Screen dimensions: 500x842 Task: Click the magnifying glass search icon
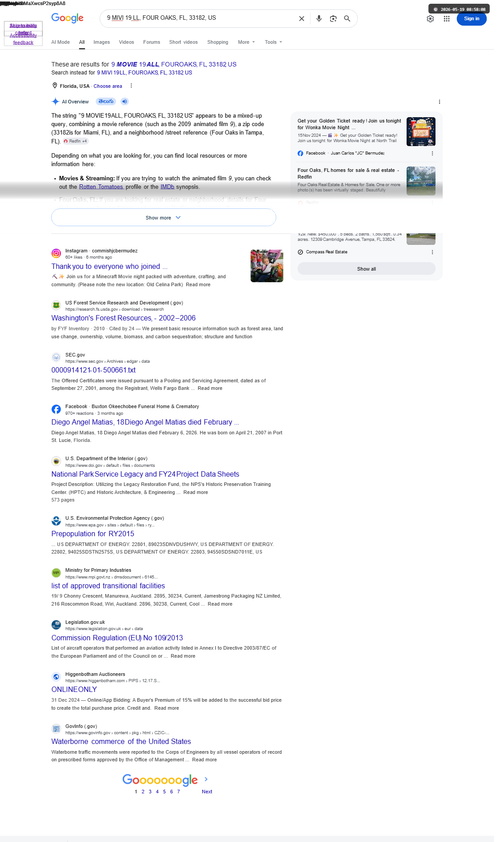click(347, 18)
